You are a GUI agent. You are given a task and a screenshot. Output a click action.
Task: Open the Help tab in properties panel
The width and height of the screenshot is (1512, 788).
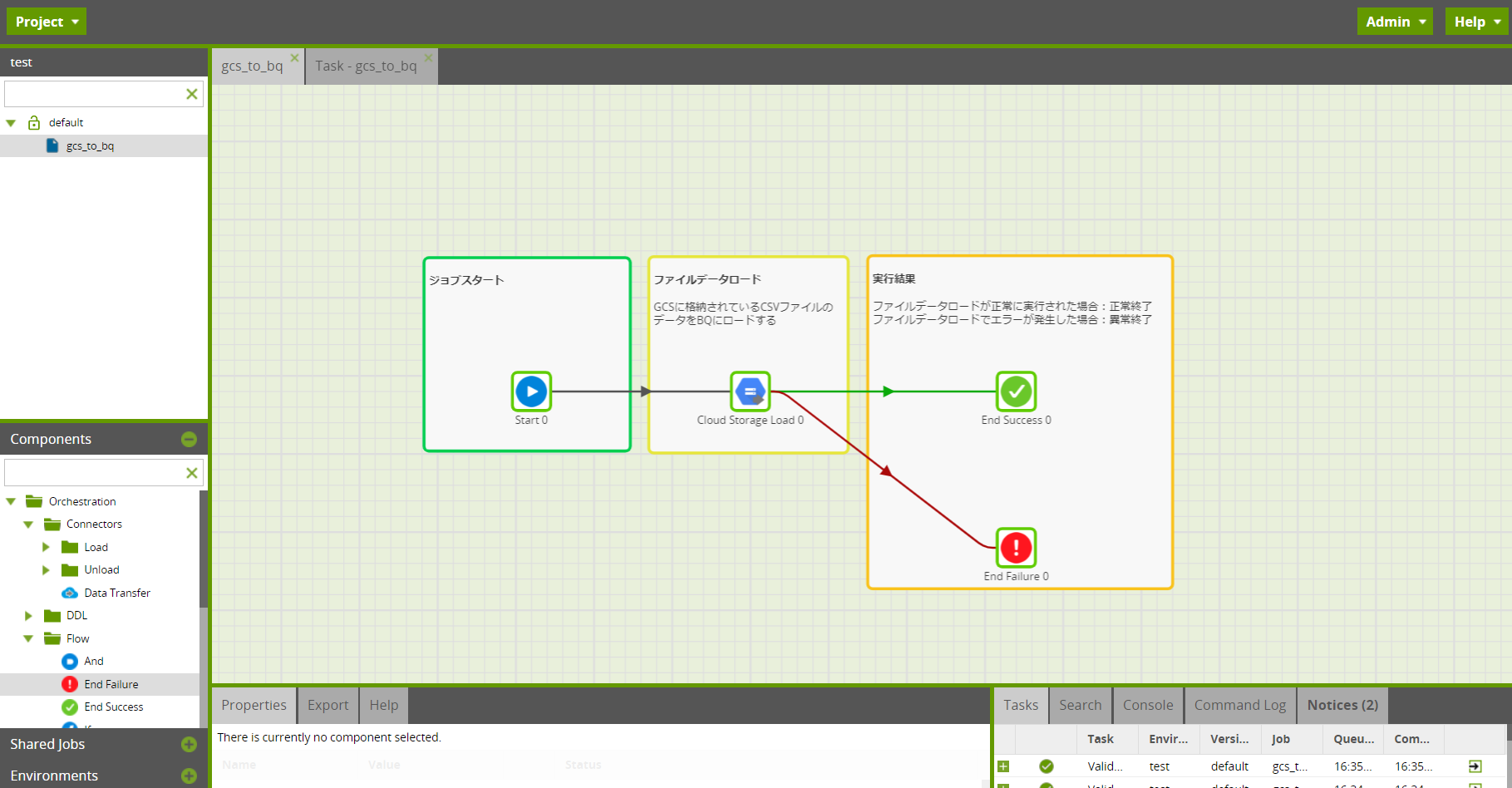384,706
